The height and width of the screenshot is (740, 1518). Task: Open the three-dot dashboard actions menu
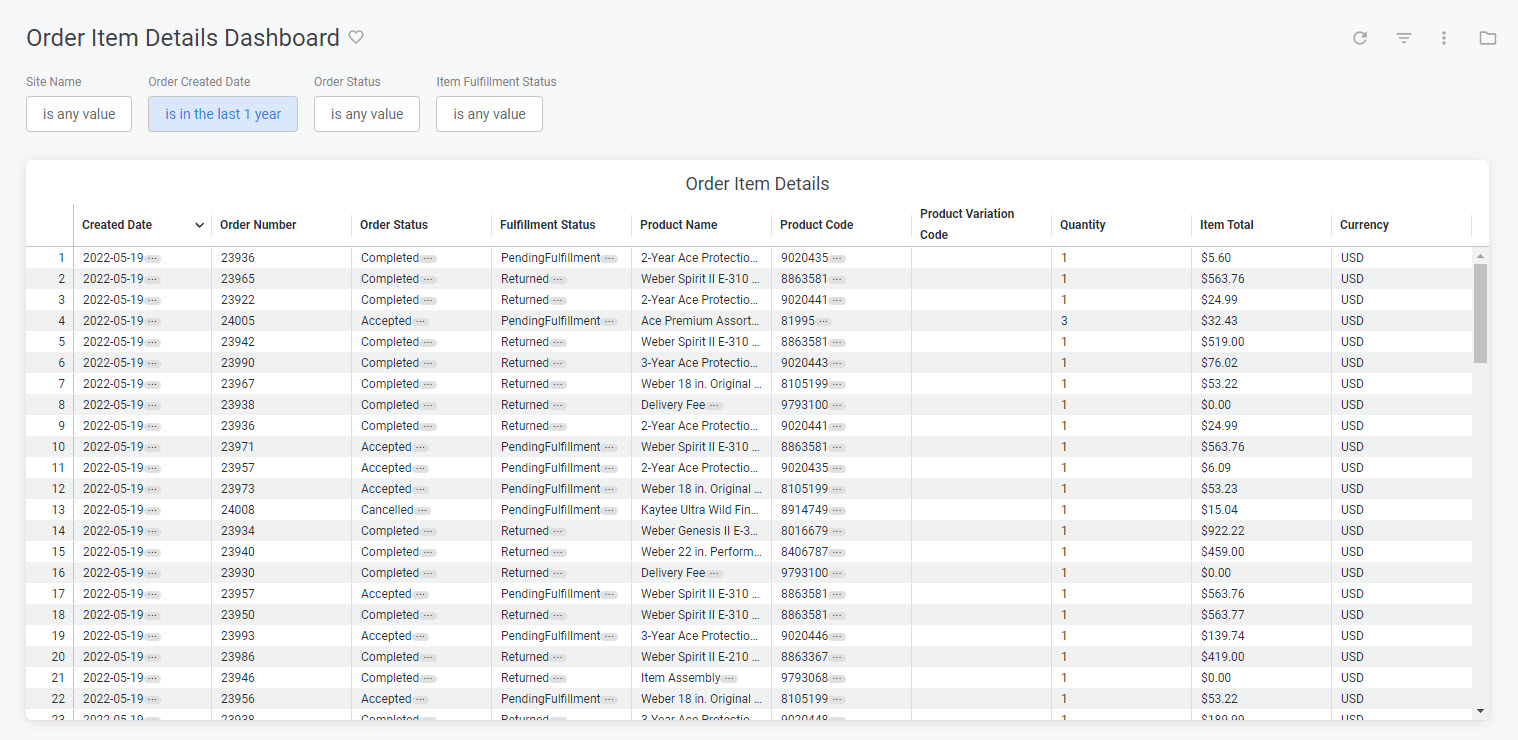tap(1443, 37)
